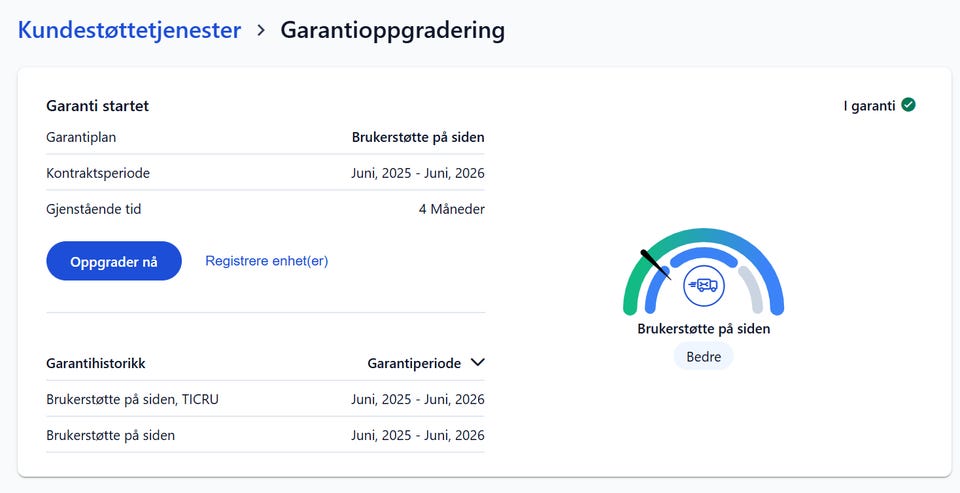Select the Brukerstøtte på siden, TICRU row
Viewport: 960px width, 493px height.
point(265,399)
